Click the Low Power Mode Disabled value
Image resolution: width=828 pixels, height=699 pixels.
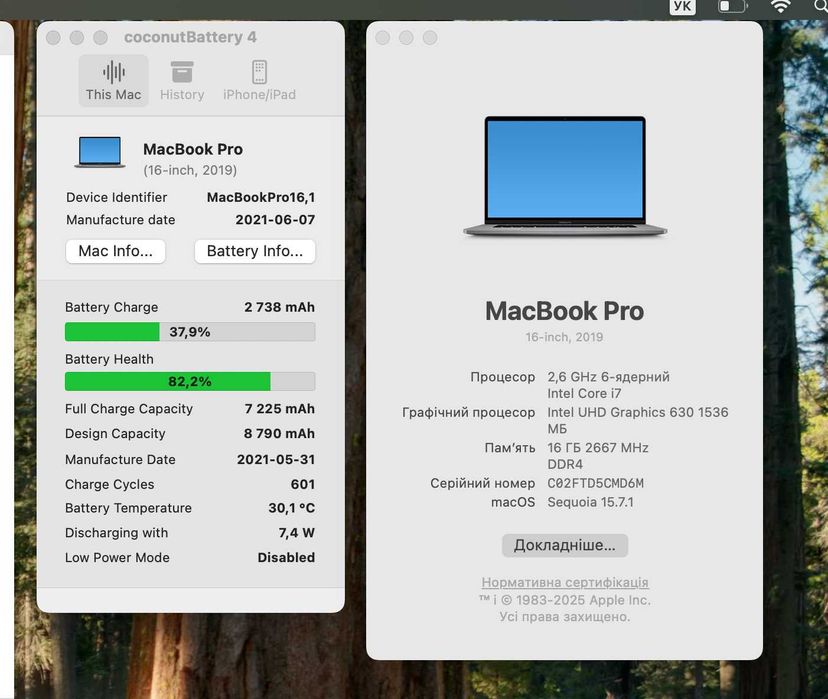pos(286,558)
